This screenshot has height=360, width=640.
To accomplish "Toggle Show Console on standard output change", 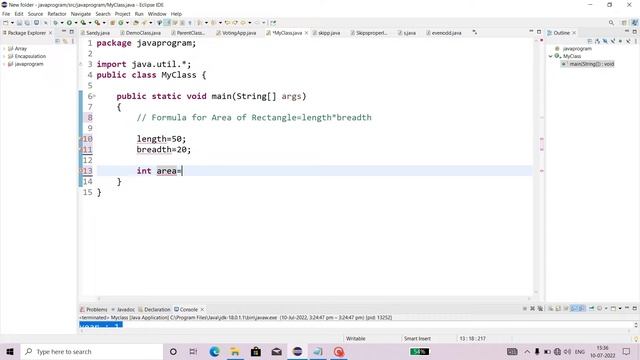I will coord(573,309).
